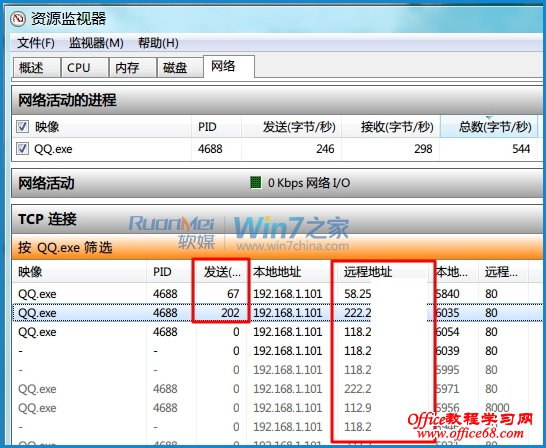Click the 298 receive bytes value

[423, 149]
